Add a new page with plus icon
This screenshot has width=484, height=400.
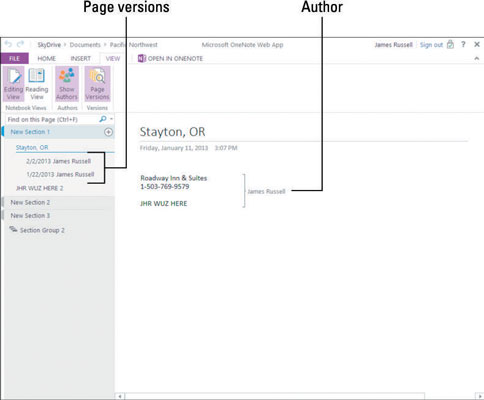point(108,132)
